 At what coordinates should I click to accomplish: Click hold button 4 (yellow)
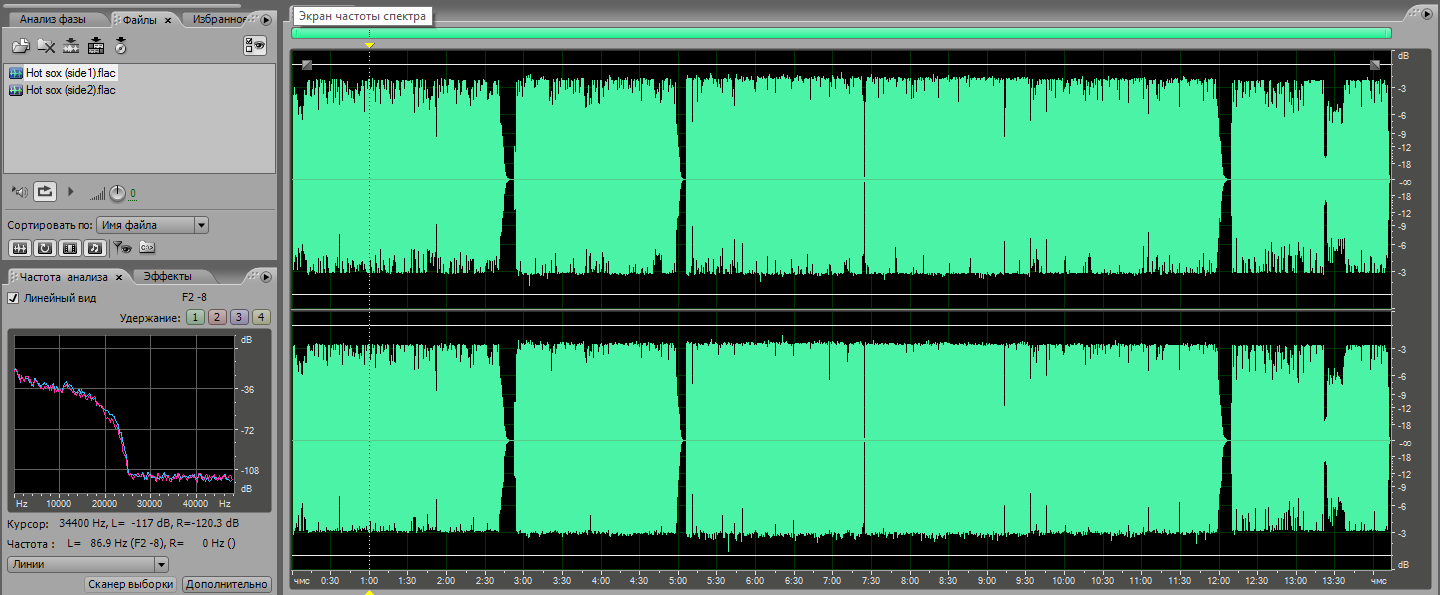click(x=261, y=317)
